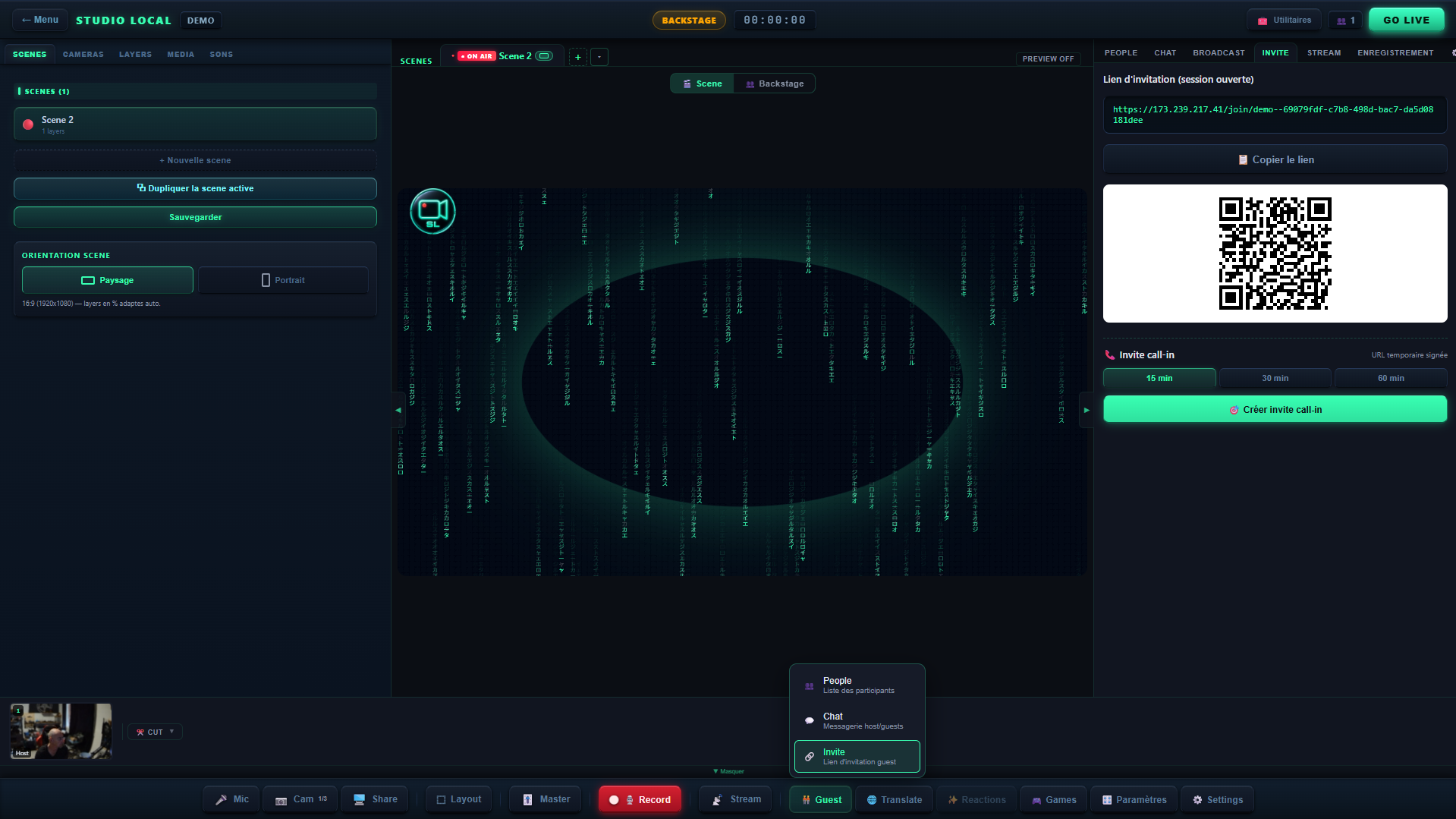The image size is (1456, 819).
Task: Switch to the SCENES sidebar tab
Action: point(30,55)
